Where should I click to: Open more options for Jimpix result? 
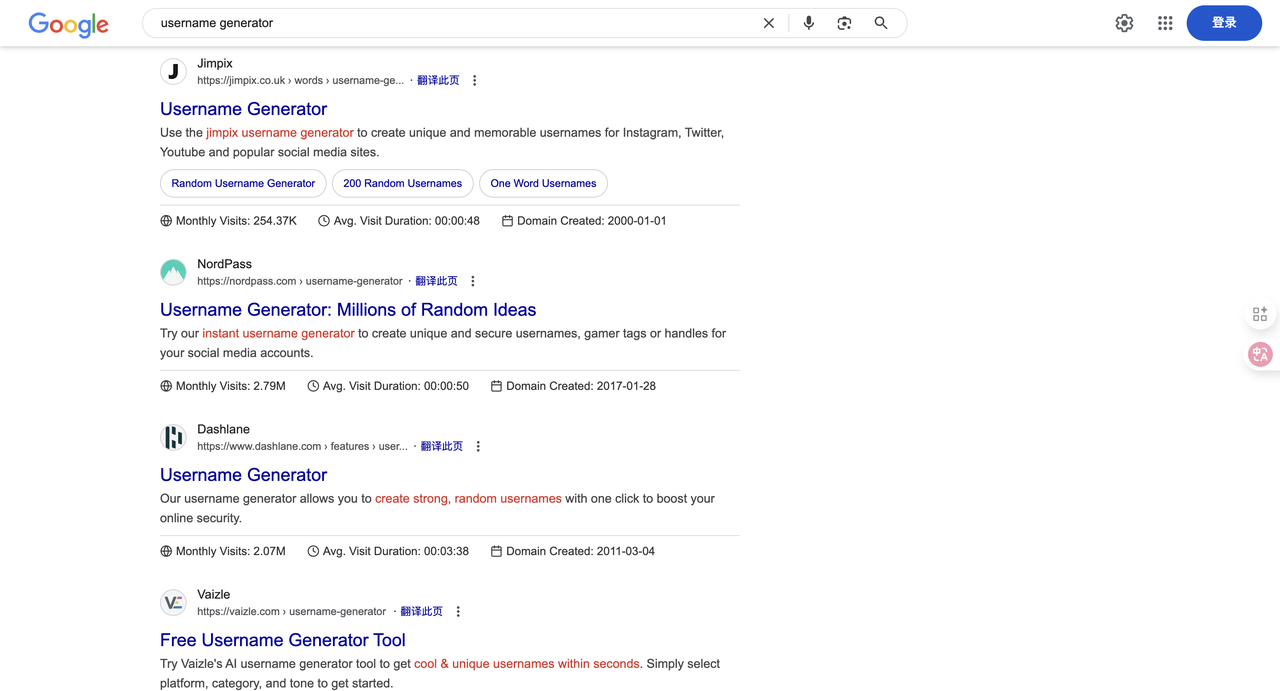point(474,81)
